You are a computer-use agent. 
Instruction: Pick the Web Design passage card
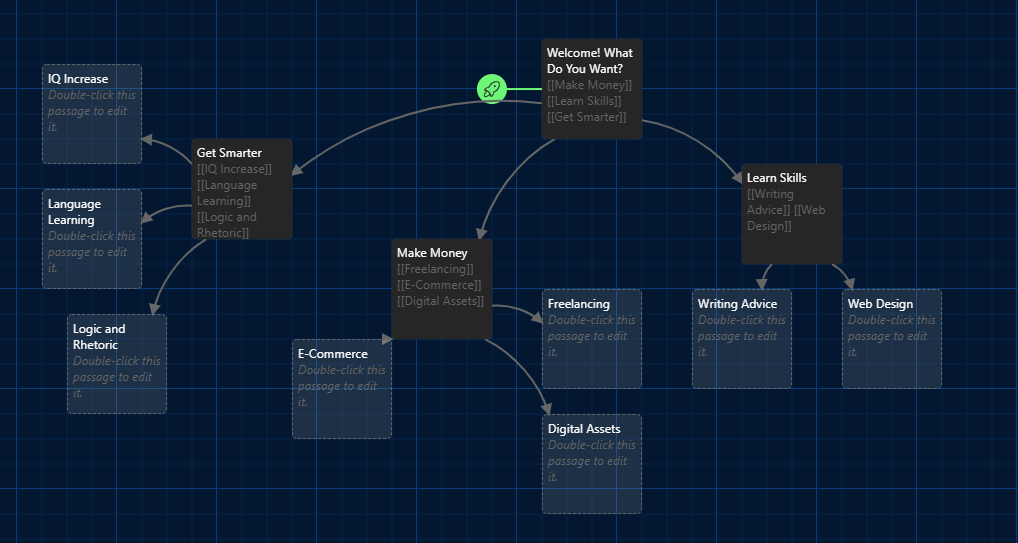point(891,339)
